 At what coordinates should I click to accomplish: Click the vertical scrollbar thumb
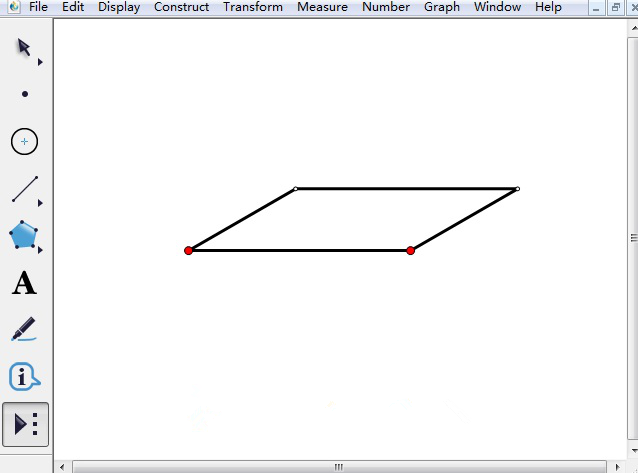tap(633, 239)
